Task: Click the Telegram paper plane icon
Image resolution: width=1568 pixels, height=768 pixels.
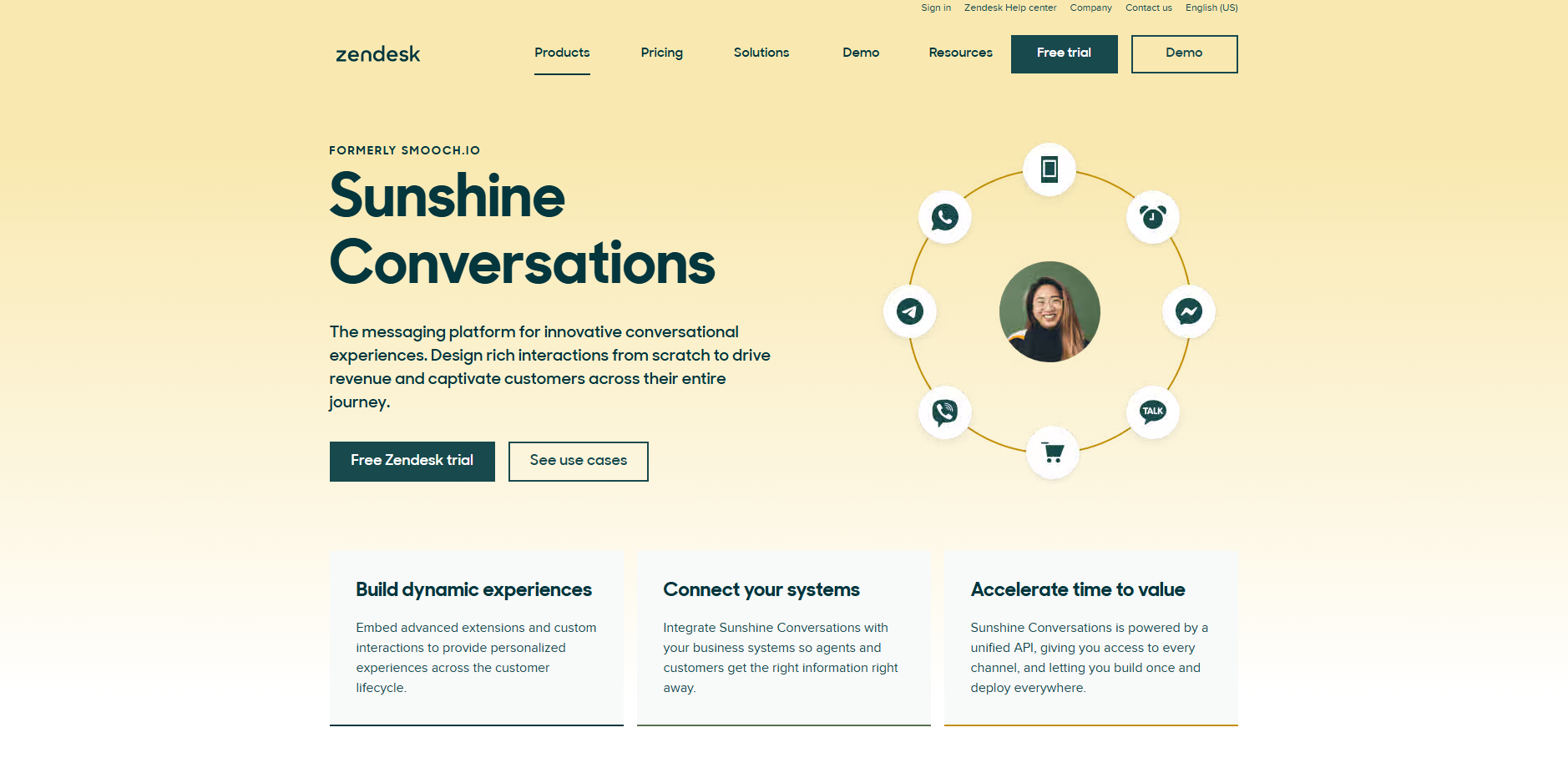Action: coord(910,311)
